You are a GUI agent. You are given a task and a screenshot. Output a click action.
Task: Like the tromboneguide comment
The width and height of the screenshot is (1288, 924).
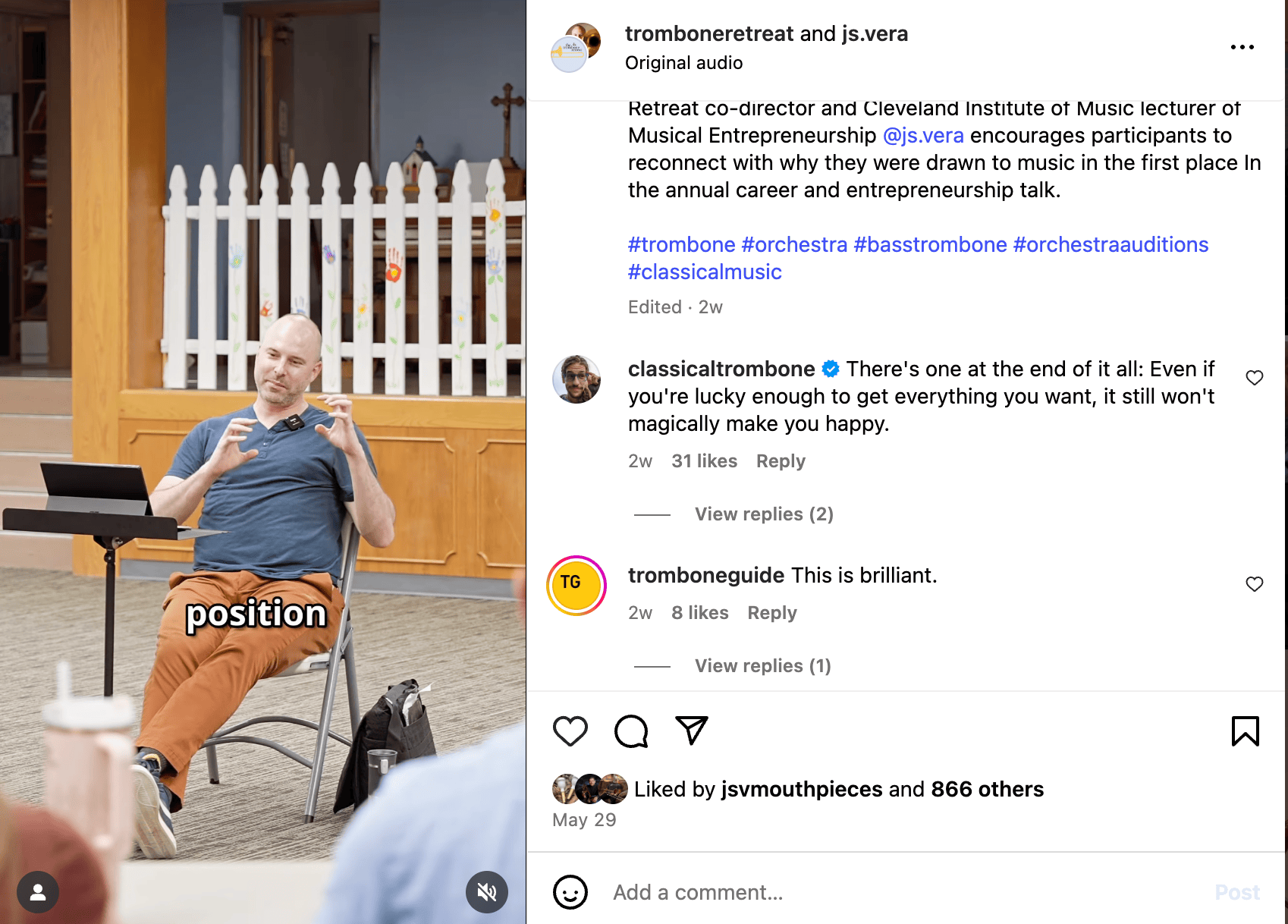pos(1255,584)
